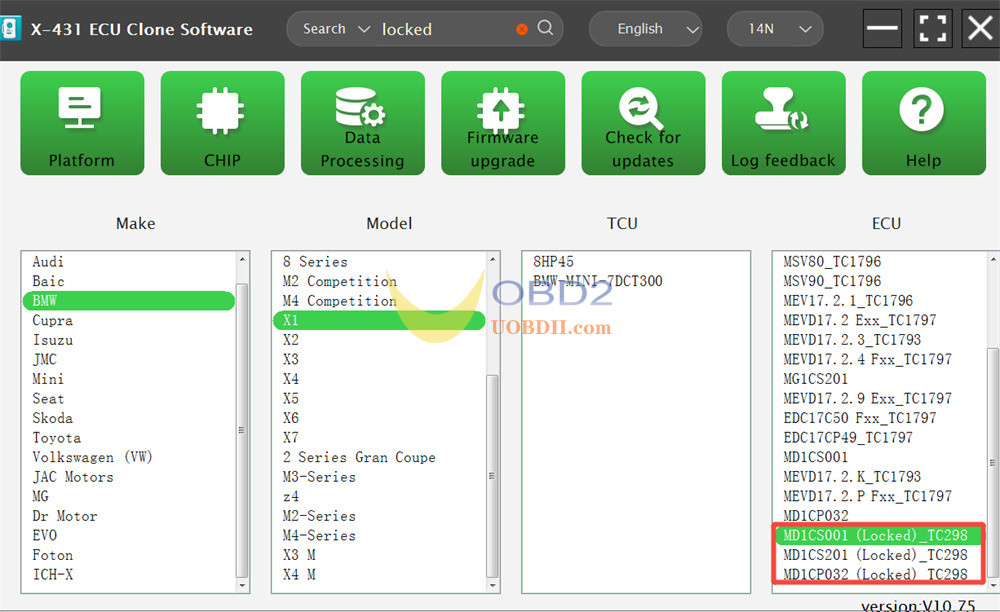Click Model list scroll-up arrow
Screen dimensions: 1000x612
click(492, 259)
